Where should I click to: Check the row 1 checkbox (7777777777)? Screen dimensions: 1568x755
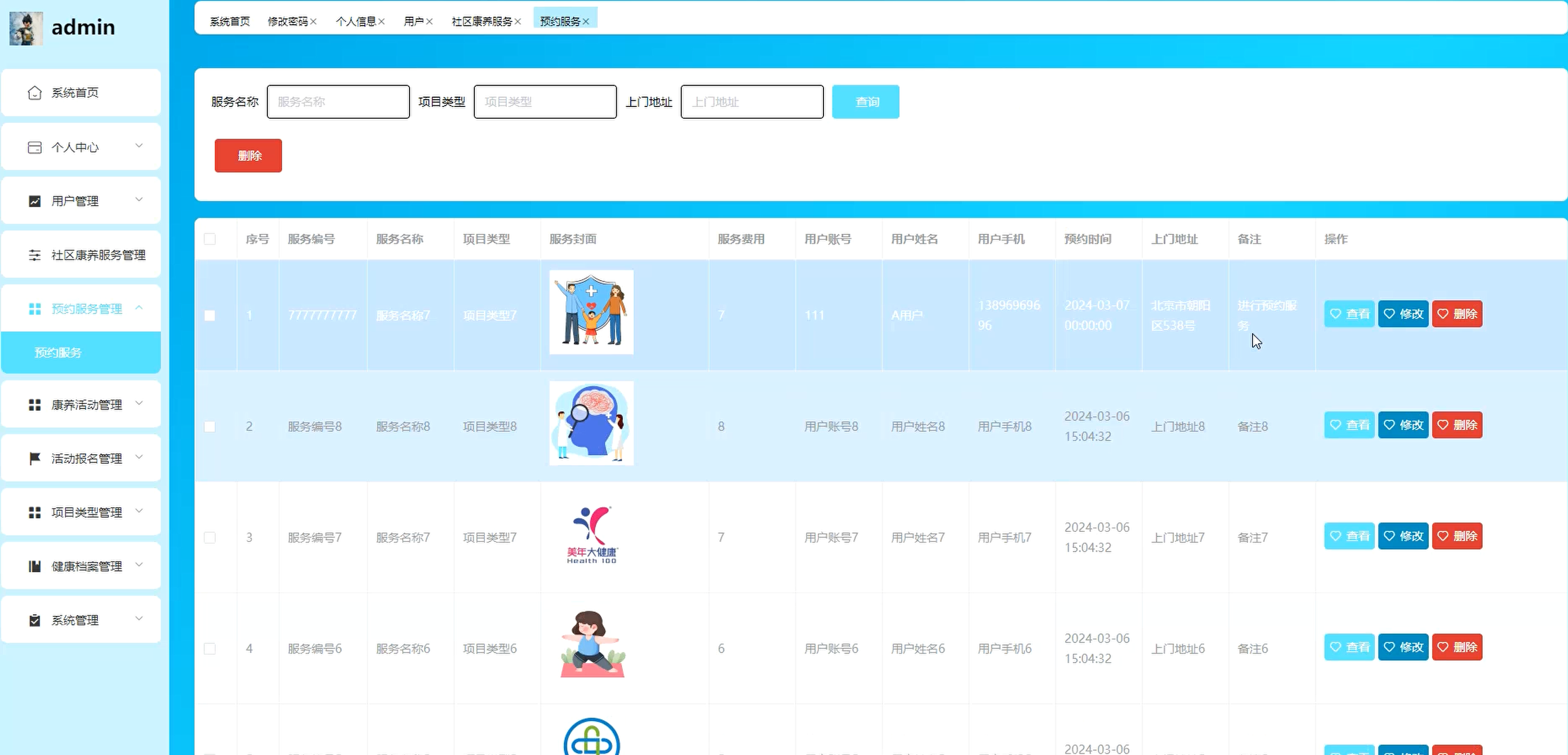tap(210, 316)
